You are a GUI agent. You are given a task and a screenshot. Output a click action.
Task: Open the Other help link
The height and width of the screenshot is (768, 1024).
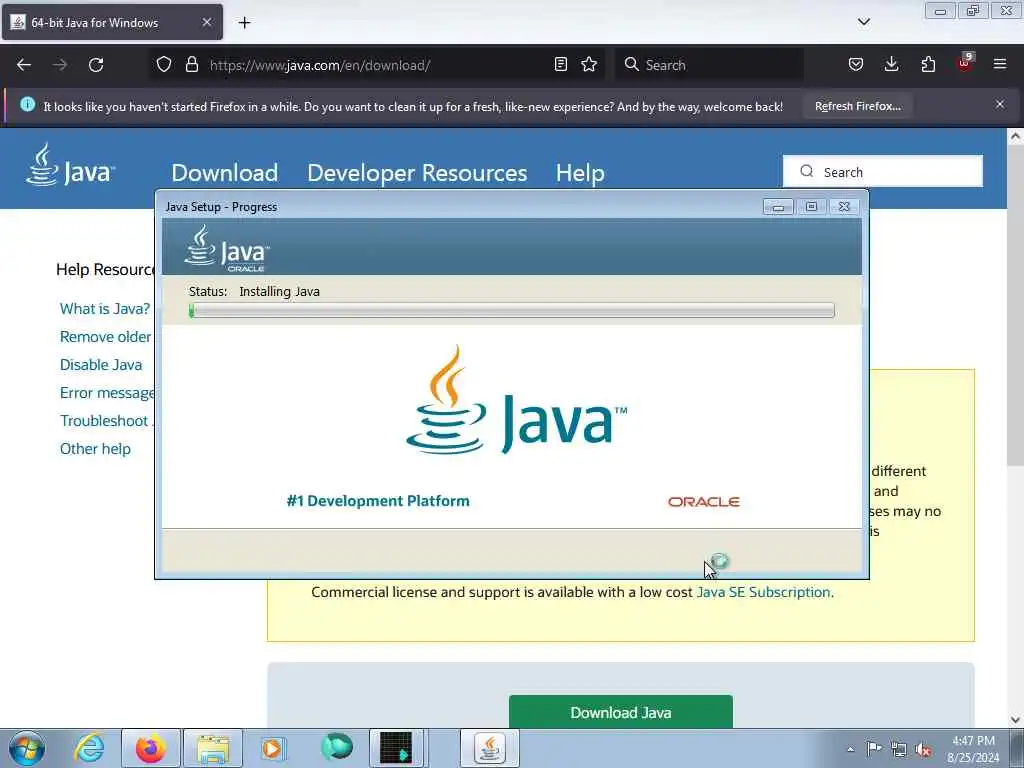coord(95,449)
